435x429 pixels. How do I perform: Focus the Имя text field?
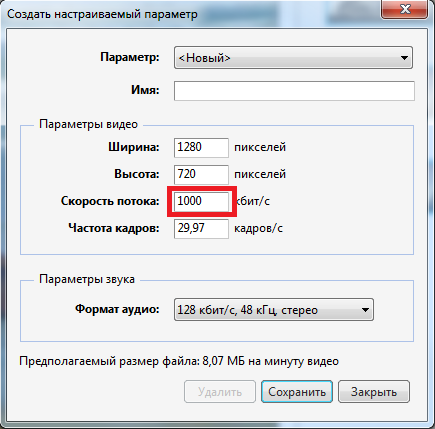pos(294,90)
